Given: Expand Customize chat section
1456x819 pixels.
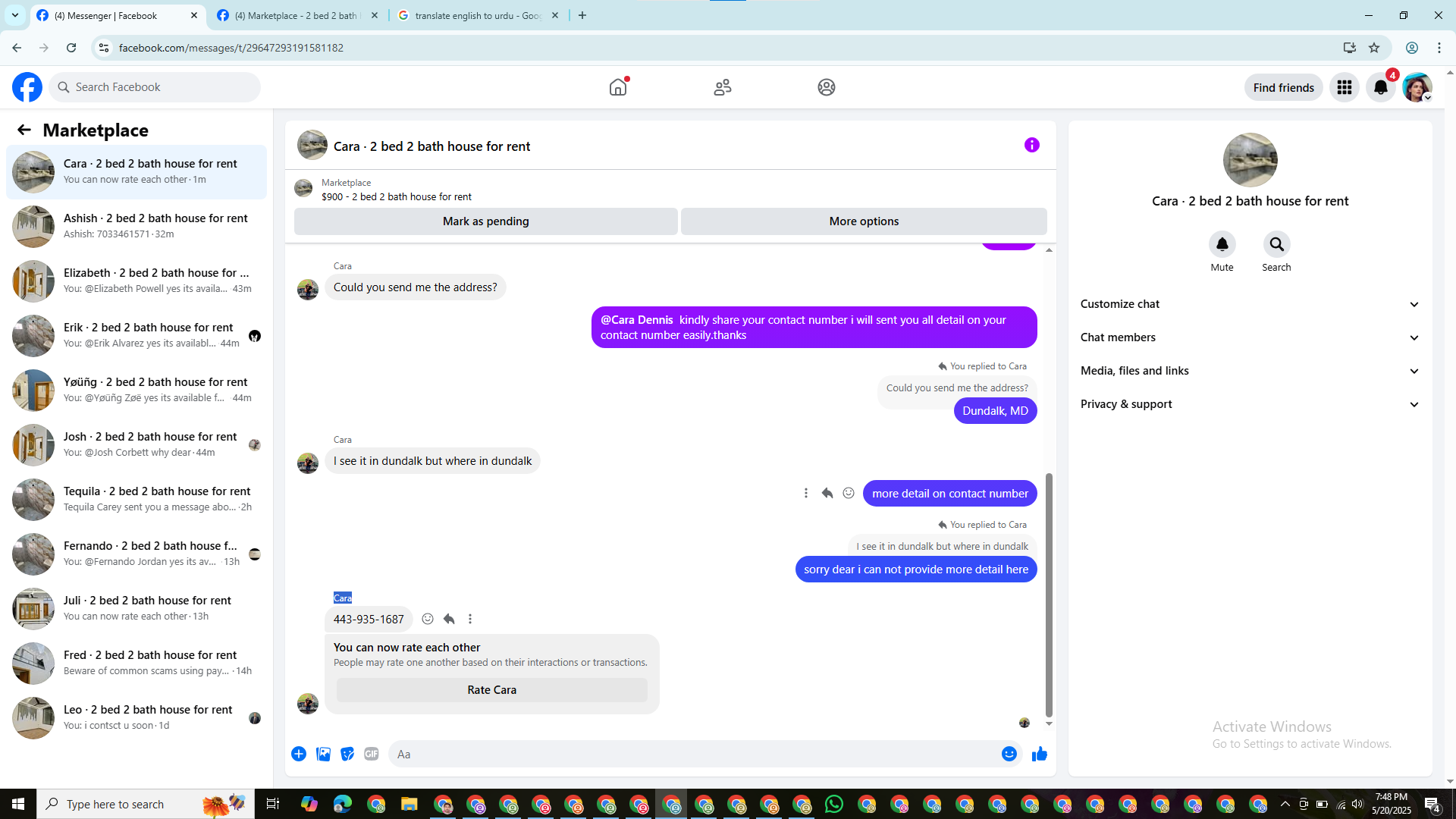Looking at the screenshot, I should coord(1249,304).
